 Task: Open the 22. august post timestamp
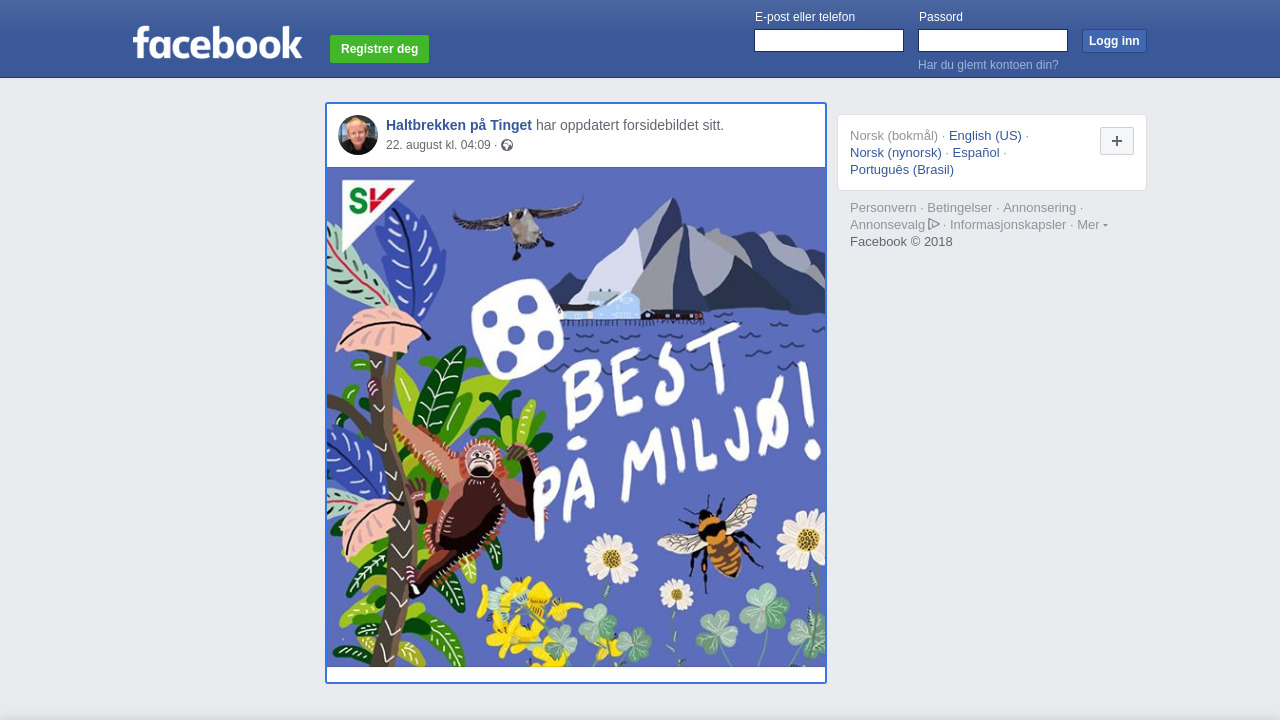(x=438, y=145)
